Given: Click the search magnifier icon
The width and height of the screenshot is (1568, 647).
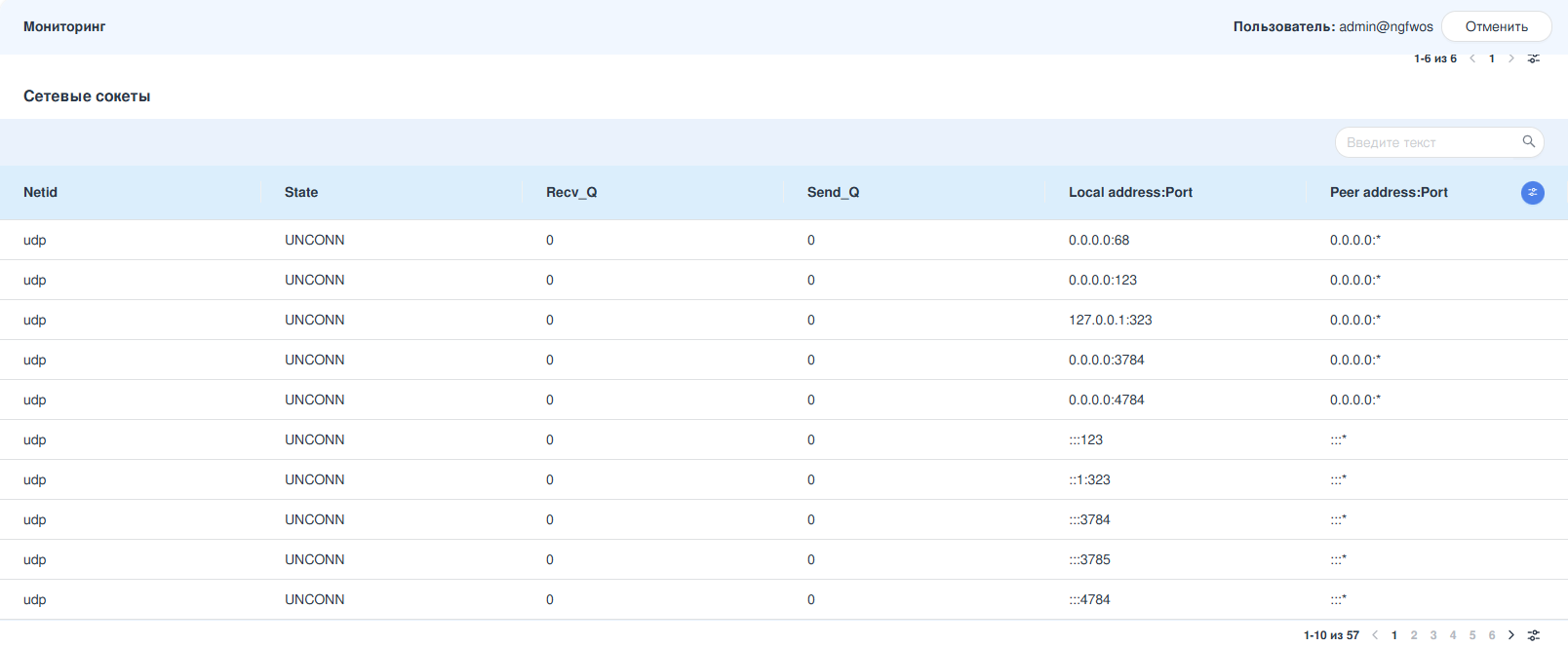Looking at the screenshot, I should click(x=1528, y=142).
